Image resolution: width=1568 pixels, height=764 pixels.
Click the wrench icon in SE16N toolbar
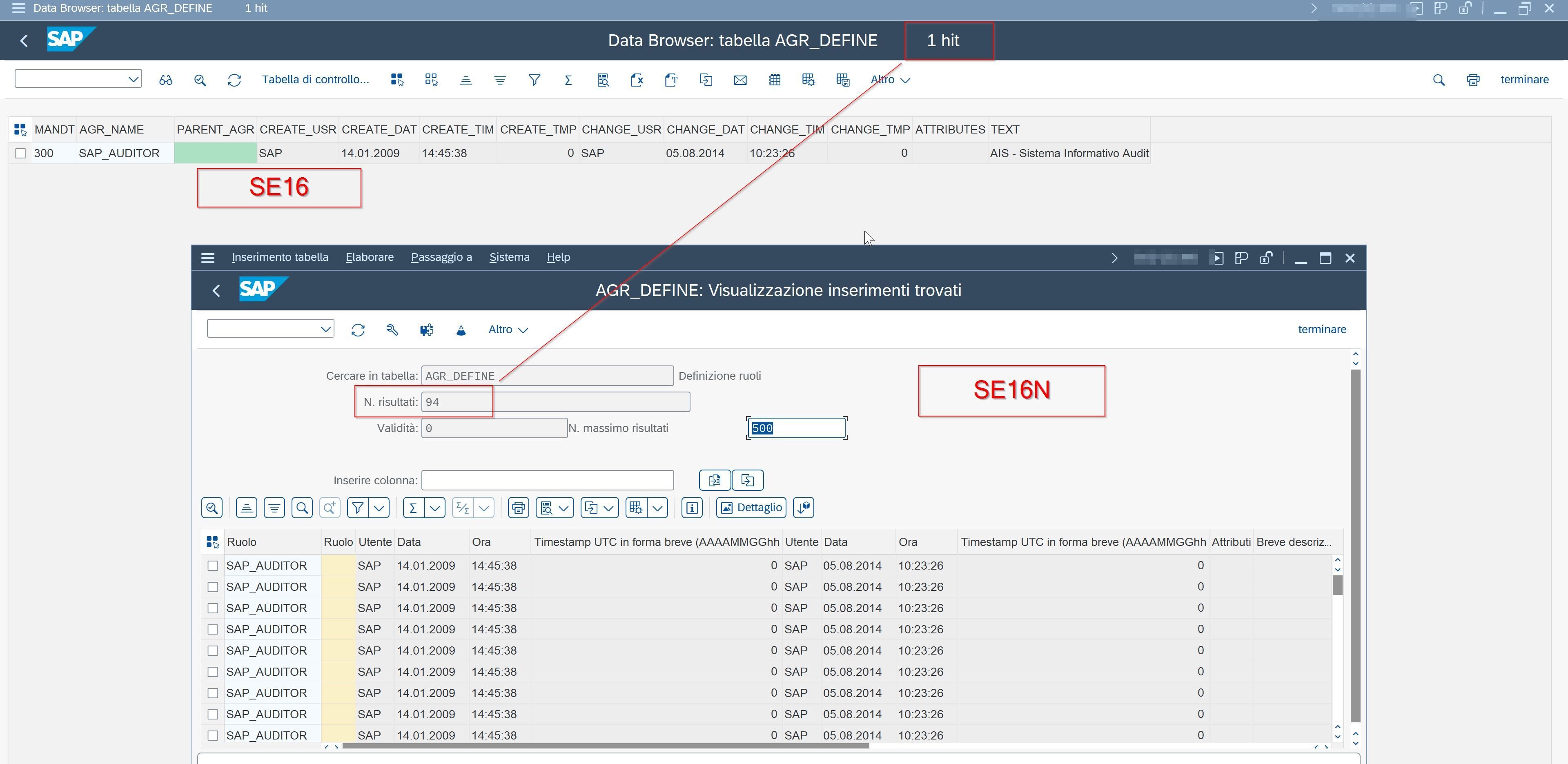click(392, 330)
